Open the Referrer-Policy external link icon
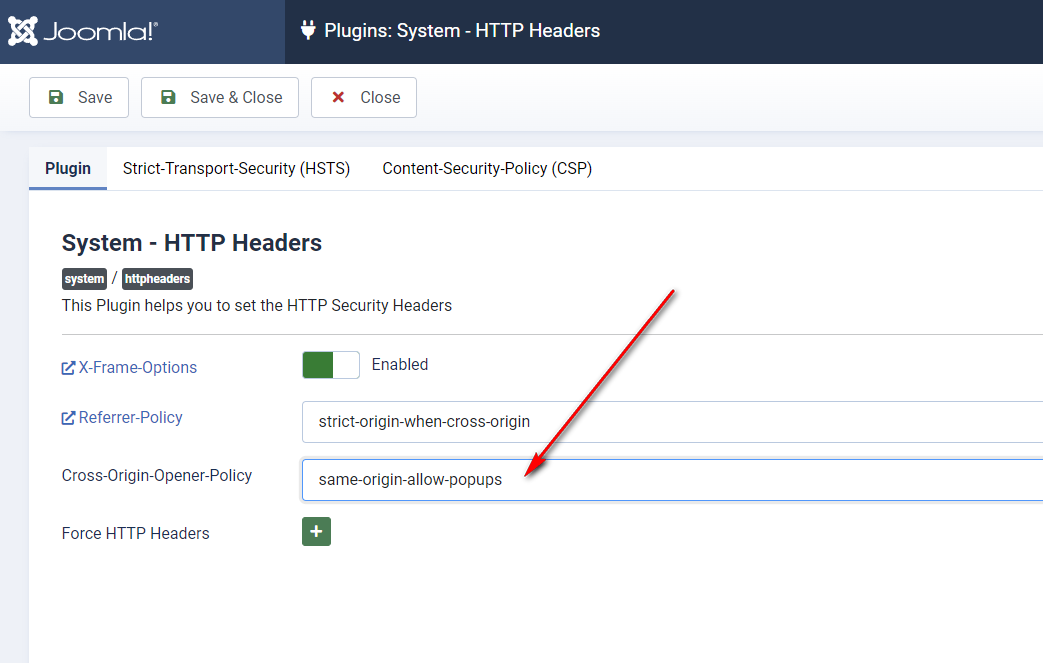The image size is (1043, 663). [x=68, y=418]
